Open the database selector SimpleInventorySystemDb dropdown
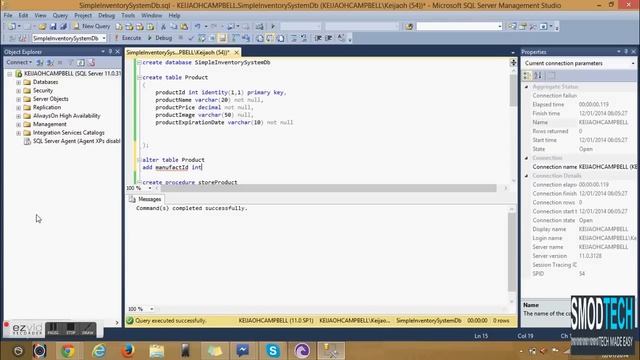Image resolution: width=640 pixels, height=360 pixels. (104, 38)
